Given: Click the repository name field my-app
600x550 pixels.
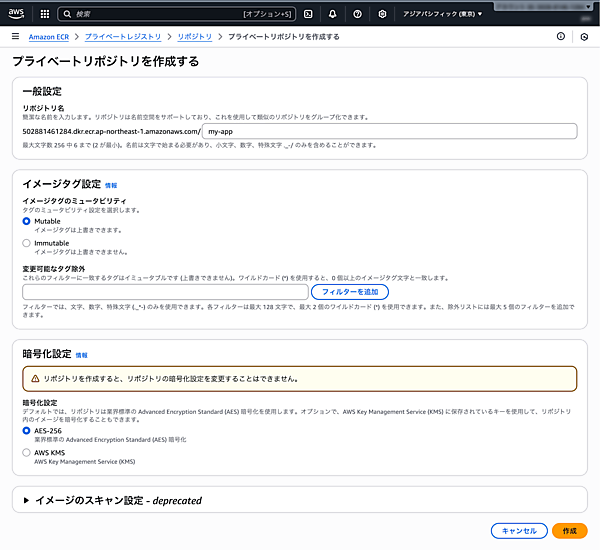Looking at the screenshot, I should 388,130.
